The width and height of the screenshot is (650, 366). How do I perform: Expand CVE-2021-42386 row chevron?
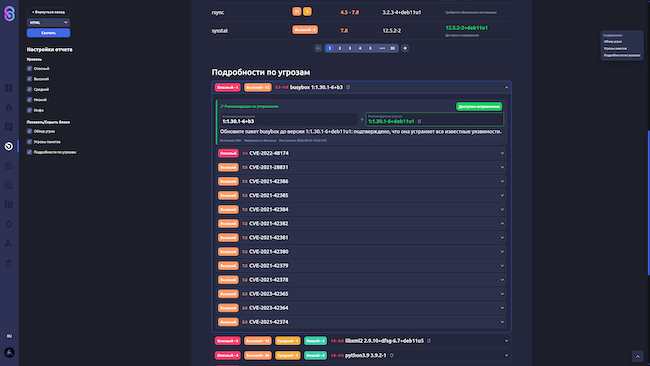point(502,182)
